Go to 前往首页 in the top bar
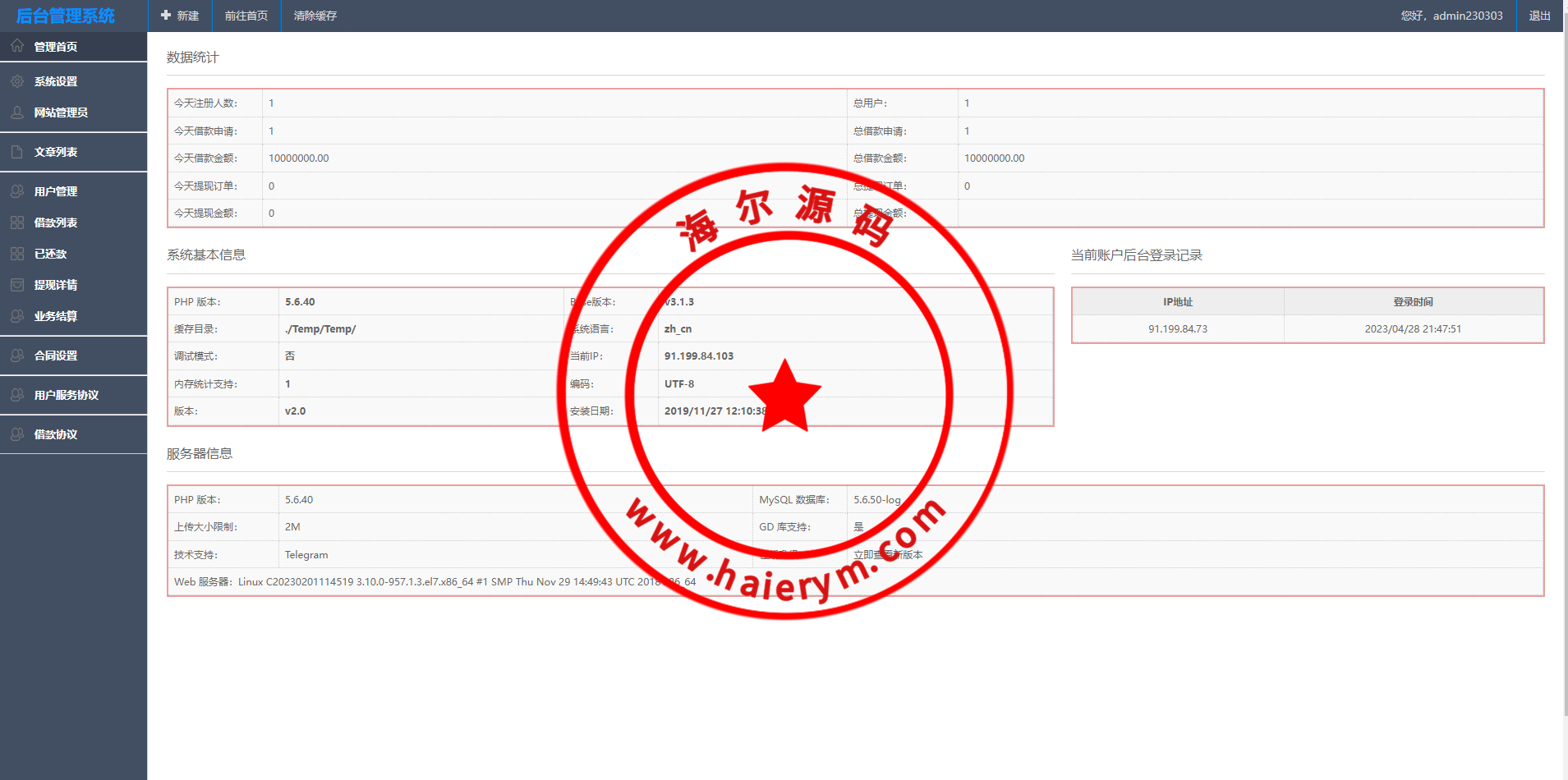 click(x=246, y=16)
